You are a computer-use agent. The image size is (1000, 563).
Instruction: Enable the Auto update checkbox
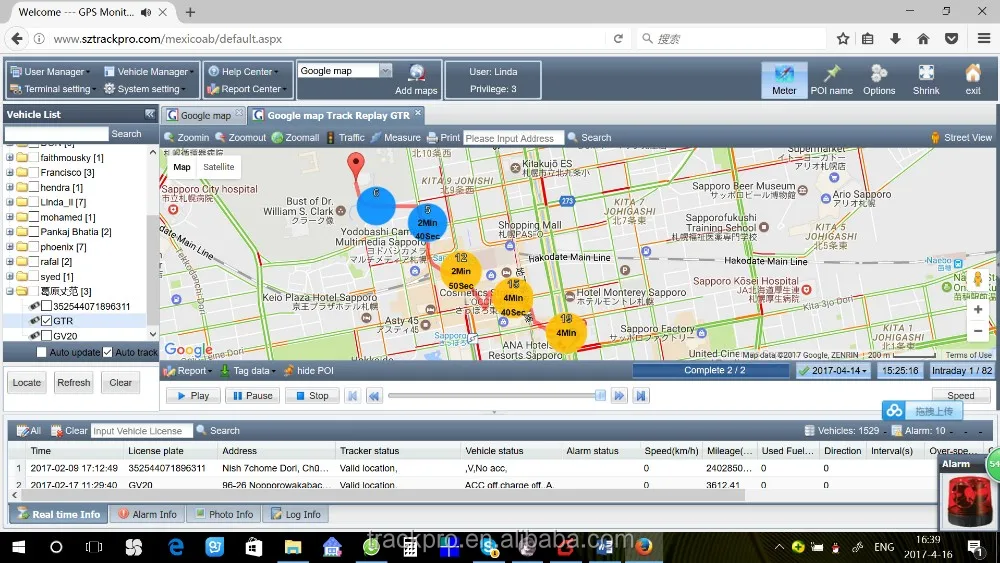[x=42, y=353]
